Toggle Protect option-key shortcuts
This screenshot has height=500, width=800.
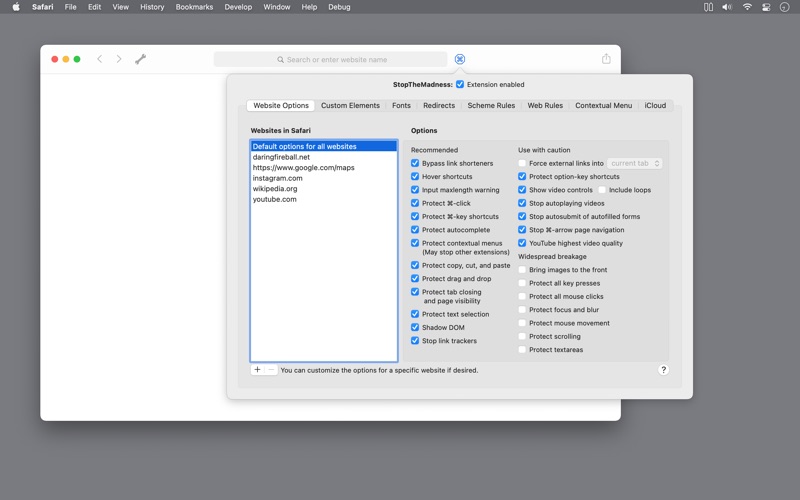(x=522, y=177)
